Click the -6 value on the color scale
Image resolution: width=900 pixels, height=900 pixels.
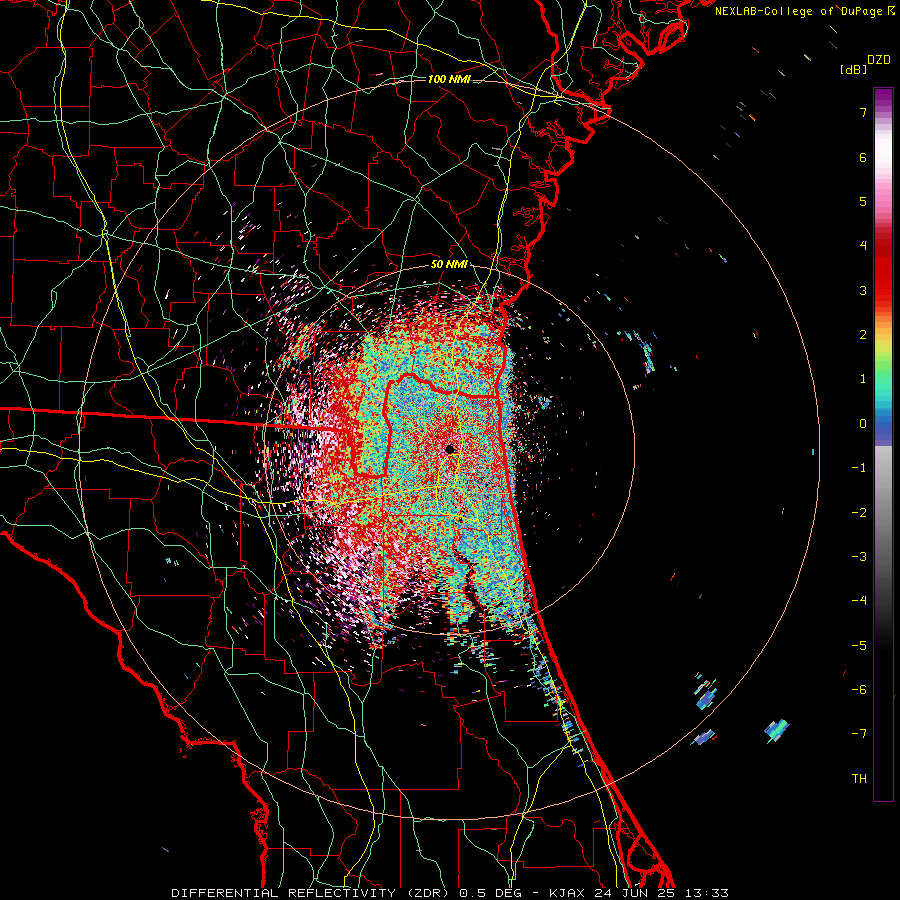(x=859, y=690)
